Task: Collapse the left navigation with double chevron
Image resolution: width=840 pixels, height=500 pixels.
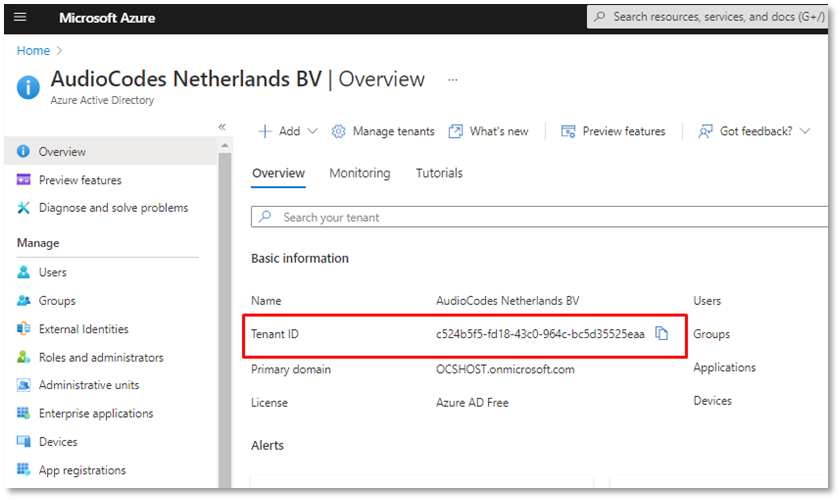Action: [222, 127]
